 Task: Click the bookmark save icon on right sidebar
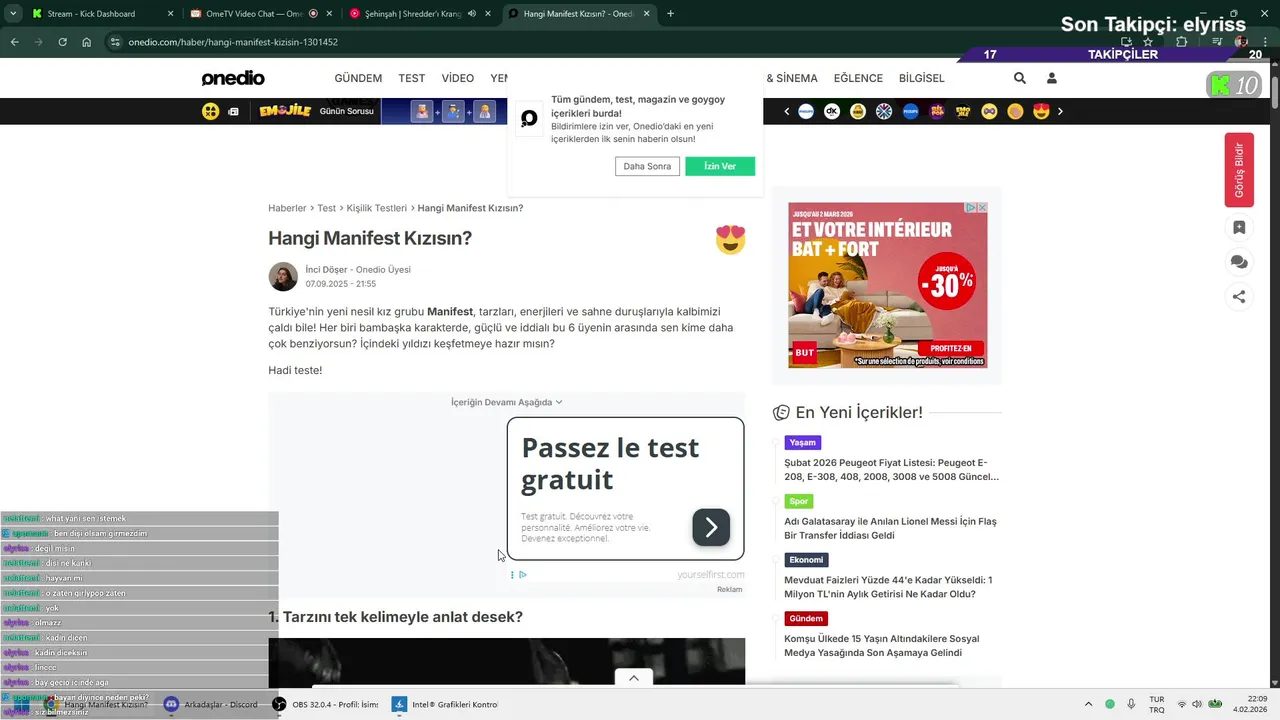[1239, 228]
